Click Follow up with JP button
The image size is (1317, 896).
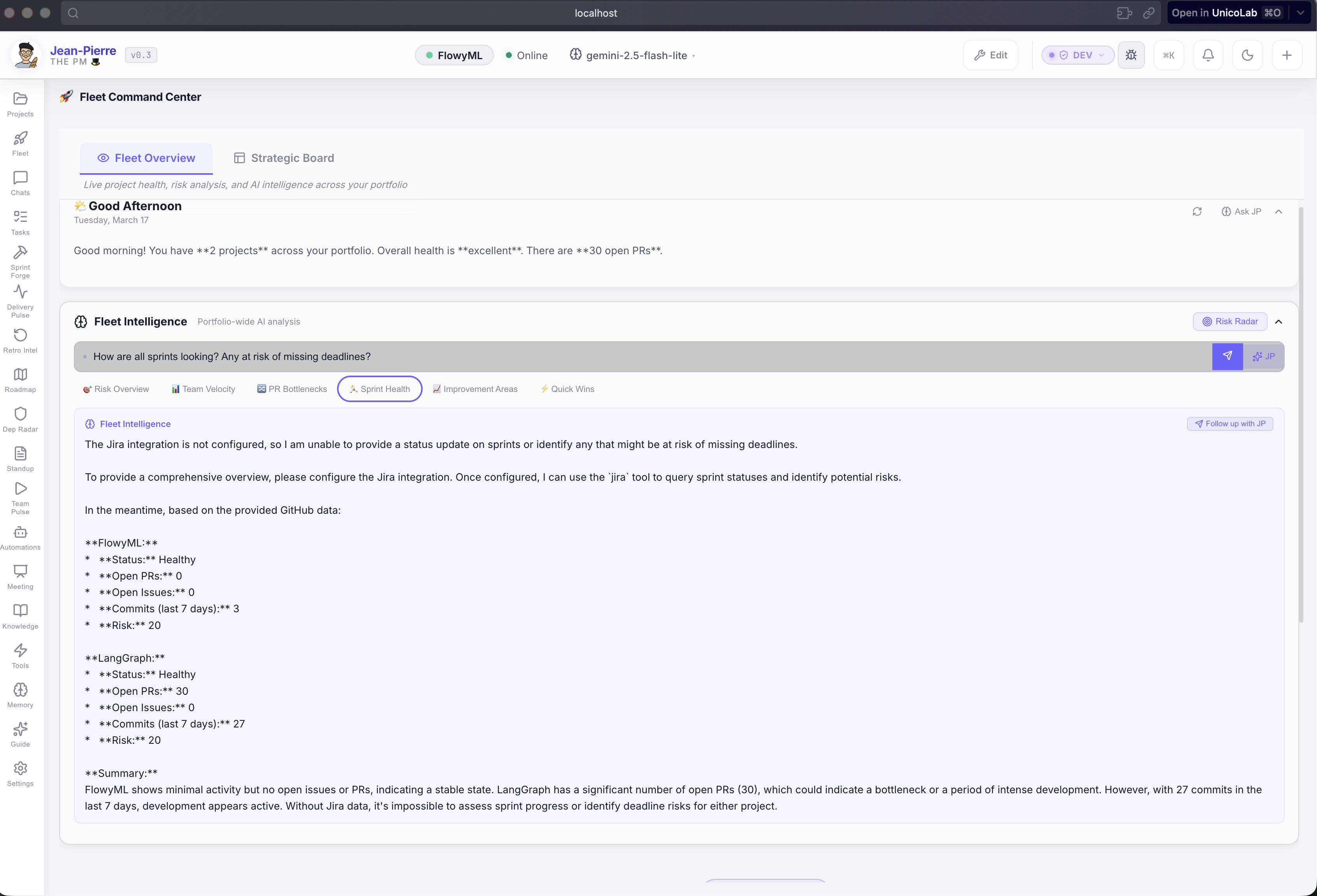1230,423
